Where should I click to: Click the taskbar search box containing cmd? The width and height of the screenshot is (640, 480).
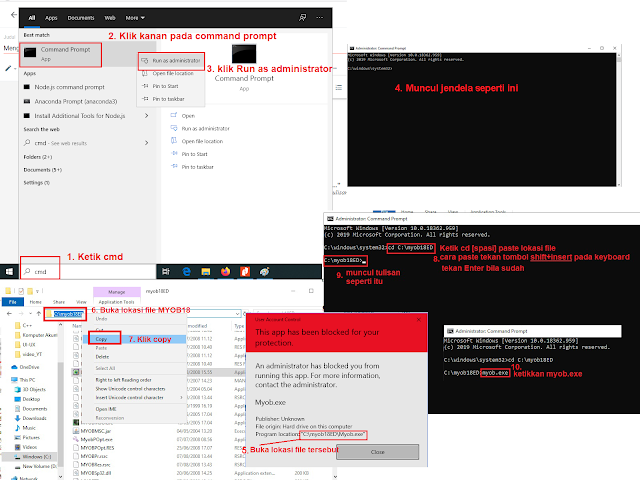tap(88, 271)
